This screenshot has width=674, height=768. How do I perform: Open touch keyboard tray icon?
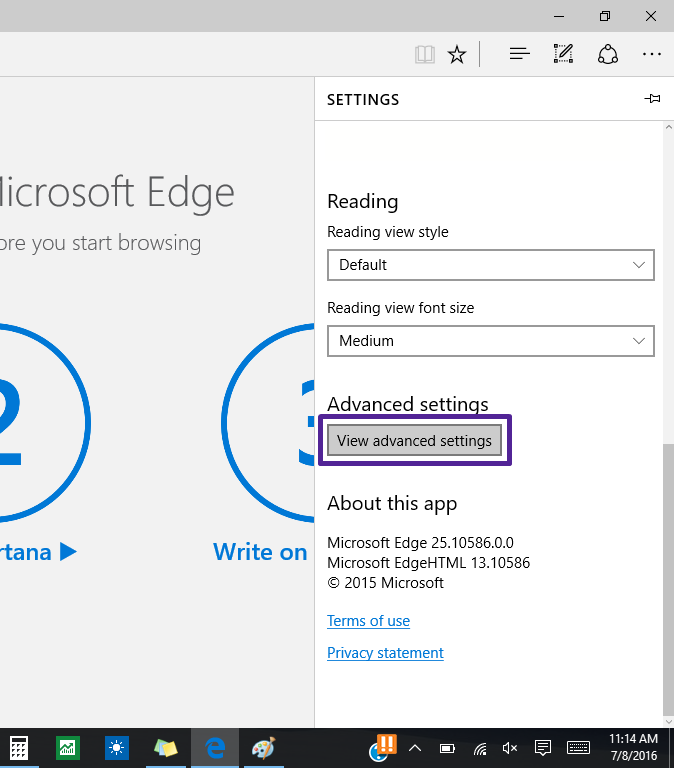point(578,748)
